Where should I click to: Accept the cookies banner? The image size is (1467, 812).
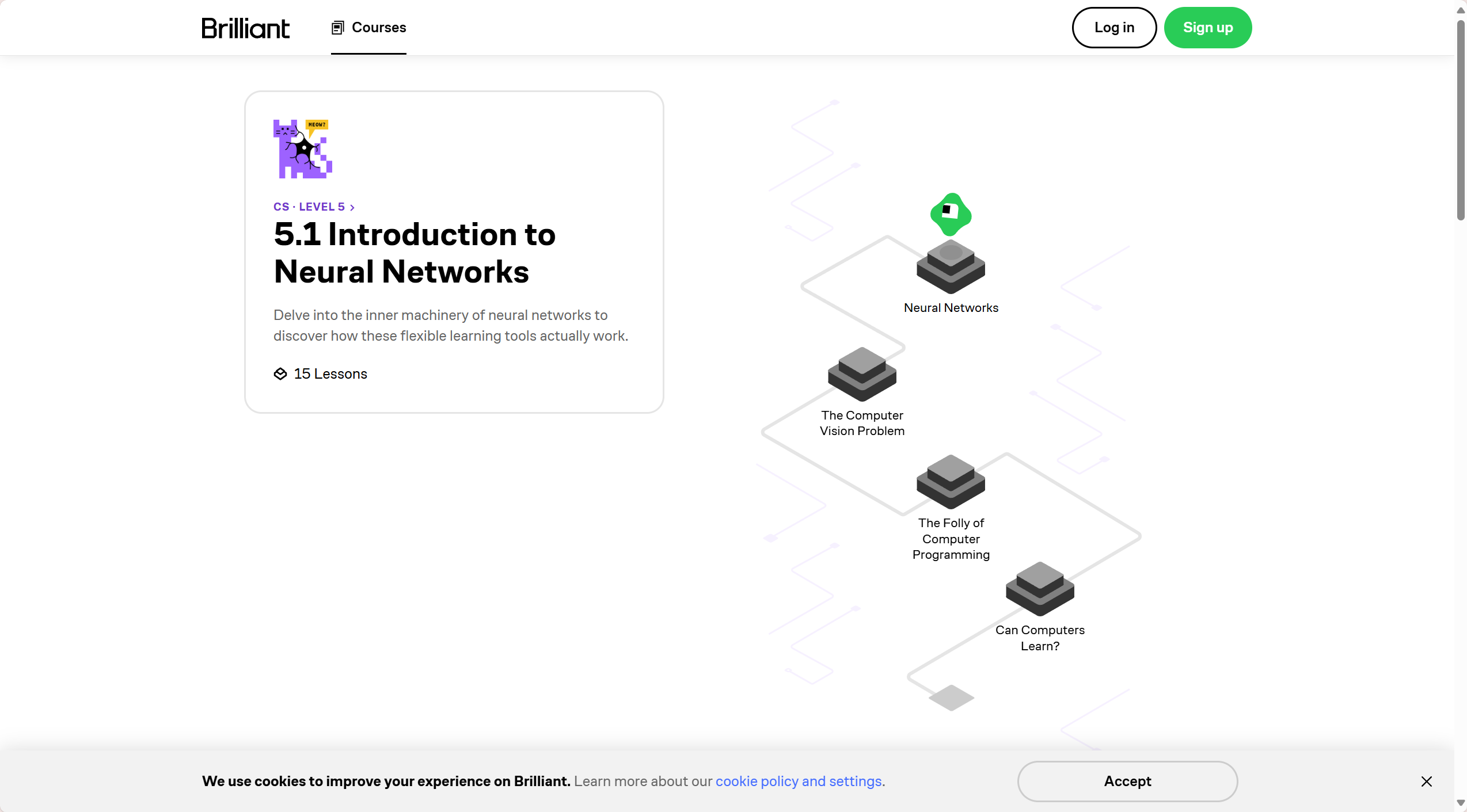(1127, 781)
